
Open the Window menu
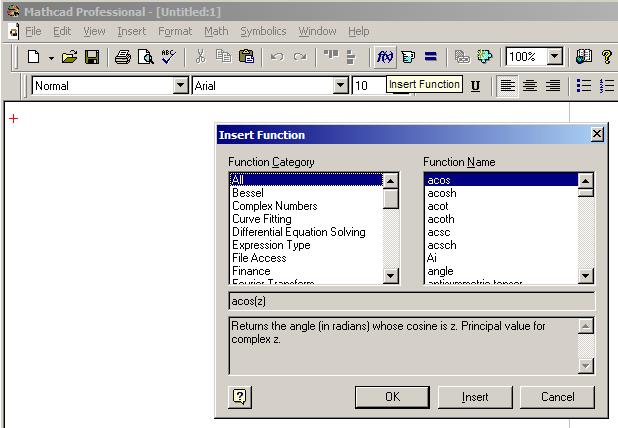[x=317, y=32]
